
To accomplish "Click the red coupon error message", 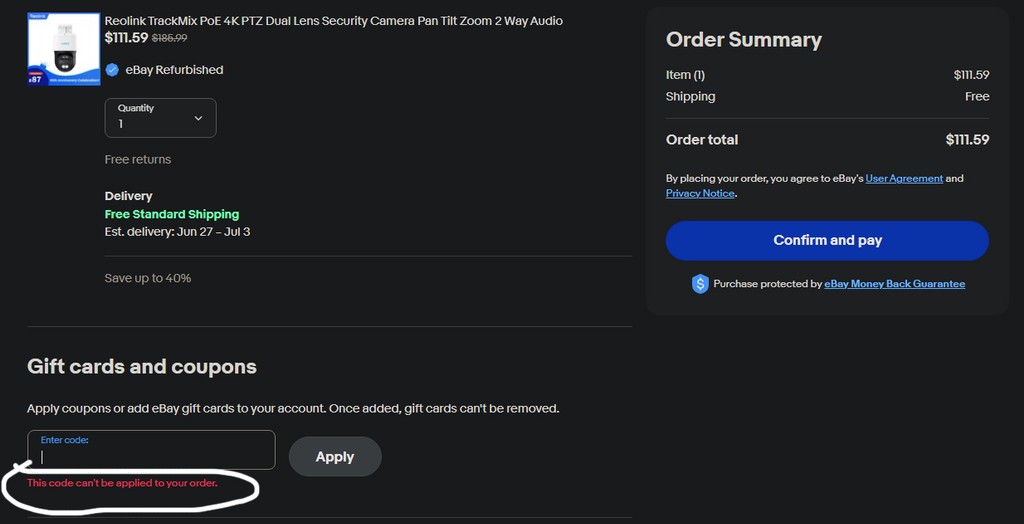I will [122, 483].
